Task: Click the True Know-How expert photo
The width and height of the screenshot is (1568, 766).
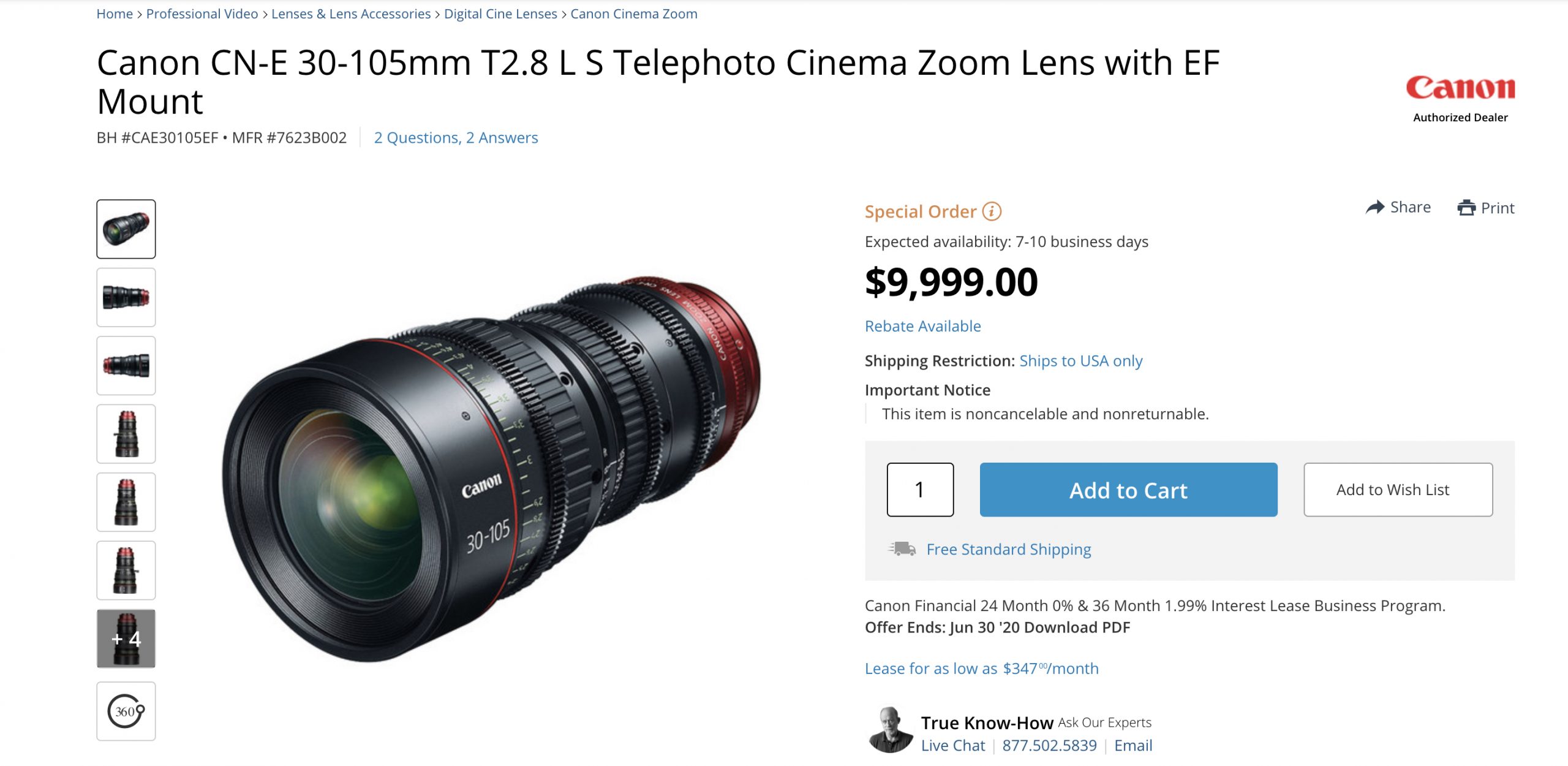Action: click(x=892, y=729)
